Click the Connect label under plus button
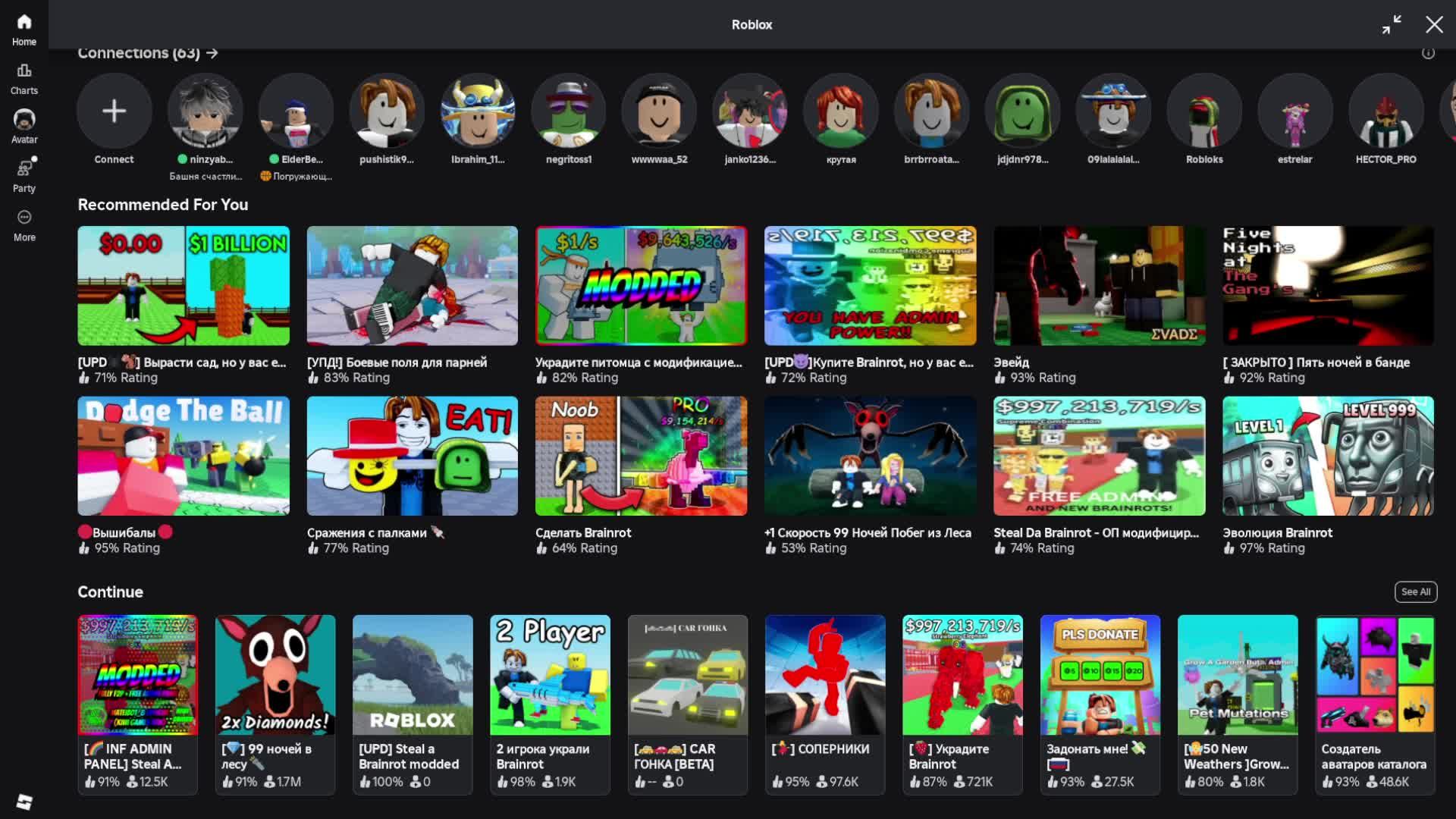The width and height of the screenshot is (1456, 819). click(114, 159)
